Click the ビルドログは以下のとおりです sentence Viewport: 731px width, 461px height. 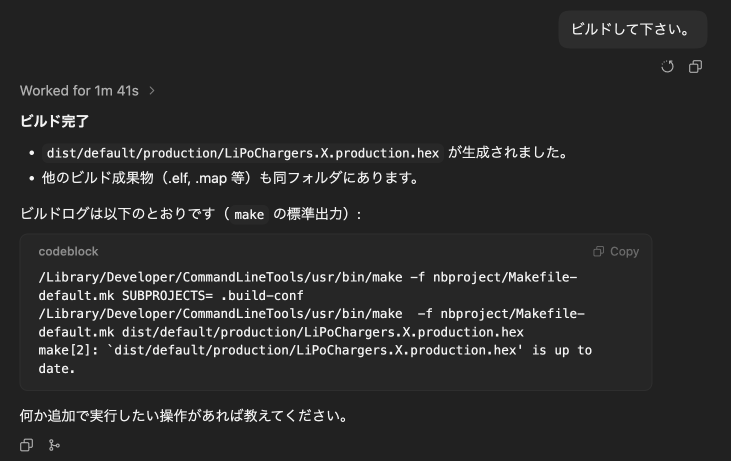pos(191,214)
